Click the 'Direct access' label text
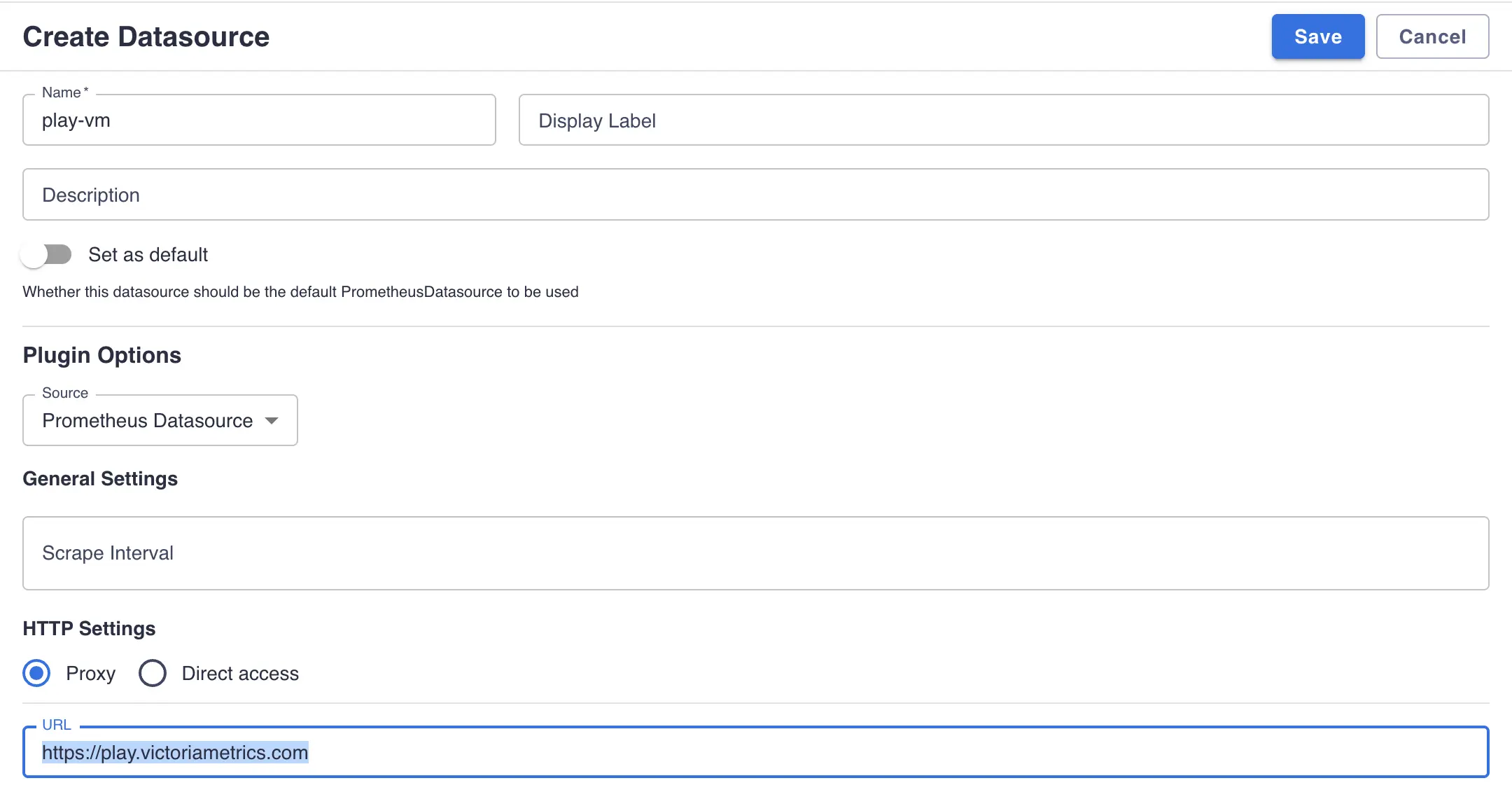Viewport: 1512px width, 804px height. click(240, 674)
